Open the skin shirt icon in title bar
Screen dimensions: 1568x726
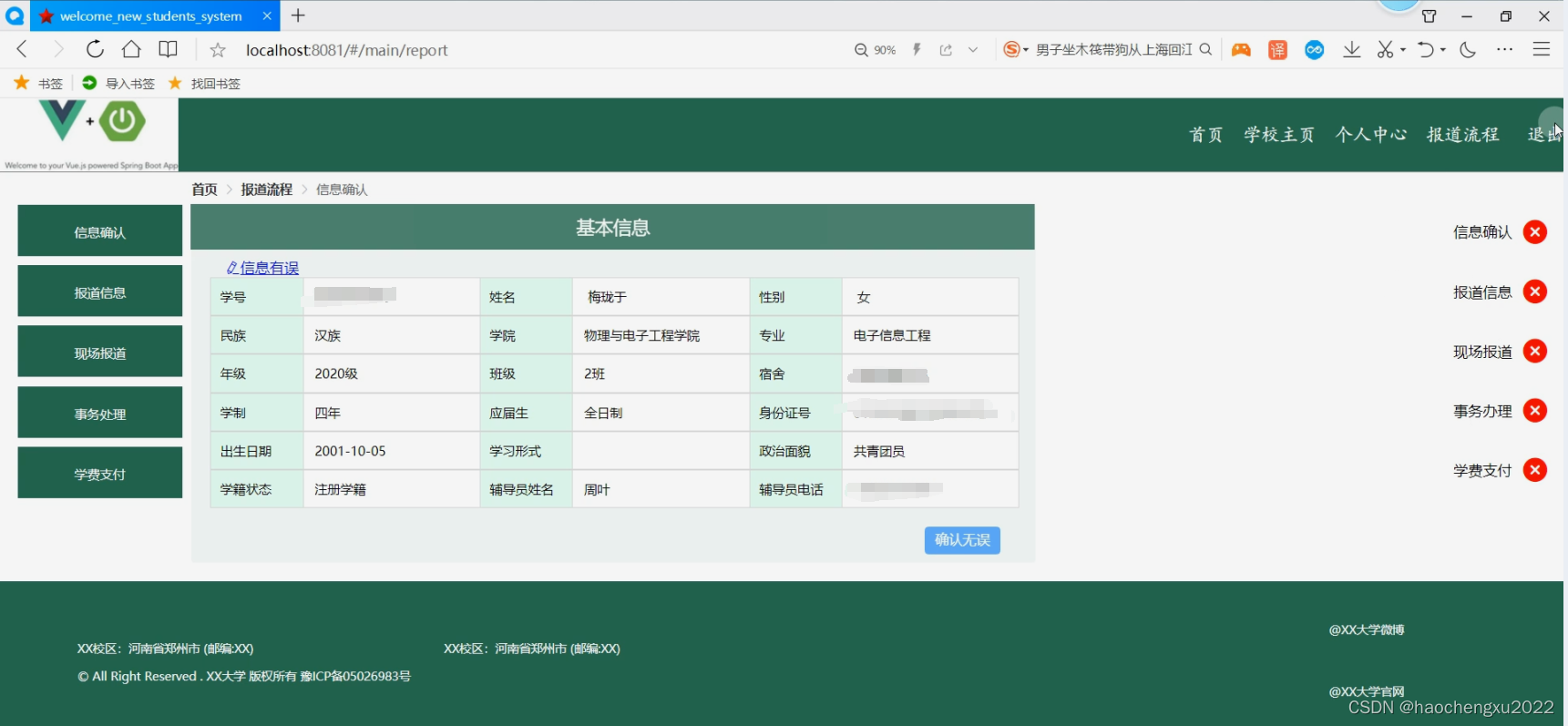coord(1429,16)
